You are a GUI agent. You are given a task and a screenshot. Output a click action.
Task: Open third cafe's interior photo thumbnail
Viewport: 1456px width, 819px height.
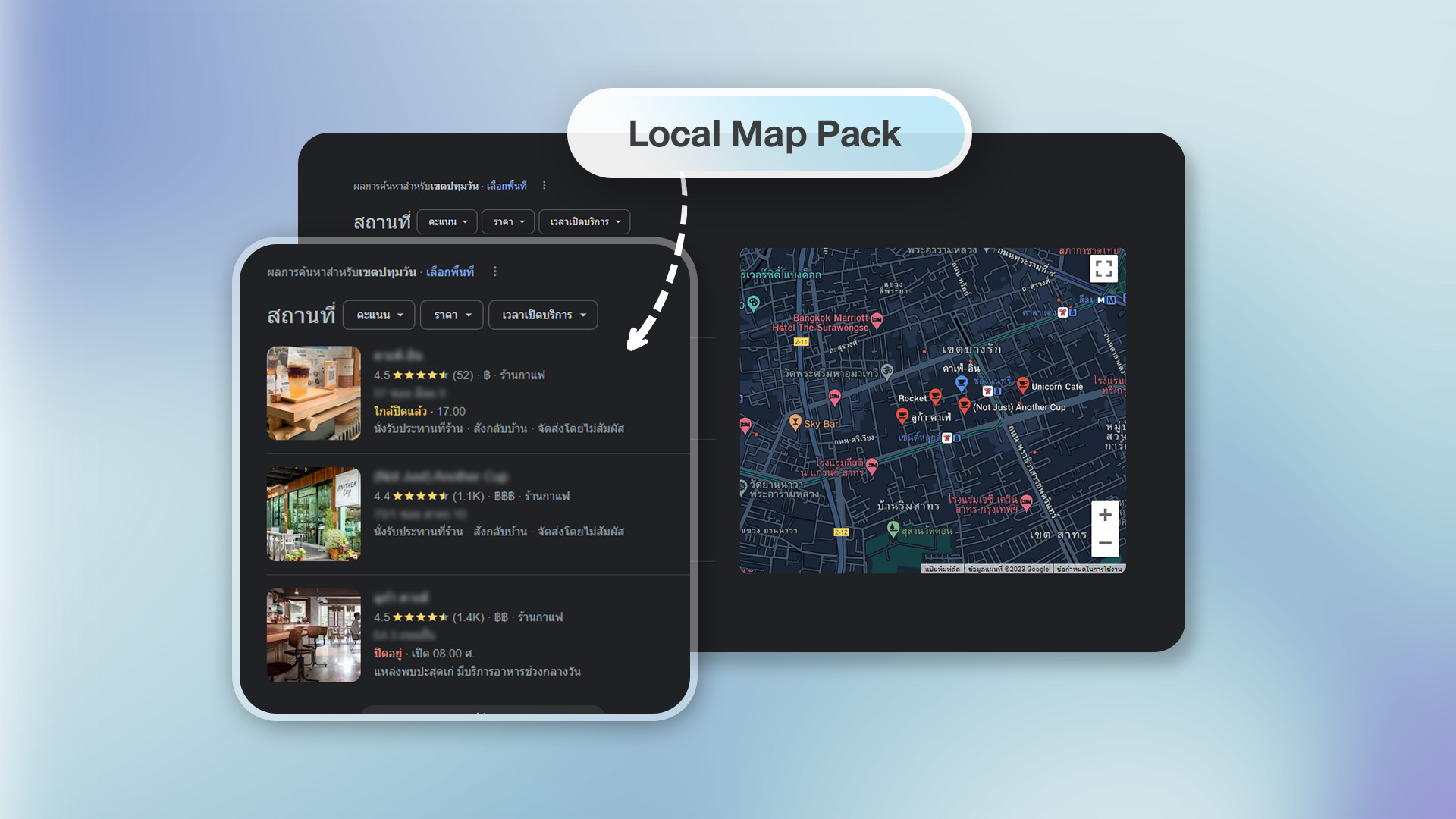tap(313, 635)
